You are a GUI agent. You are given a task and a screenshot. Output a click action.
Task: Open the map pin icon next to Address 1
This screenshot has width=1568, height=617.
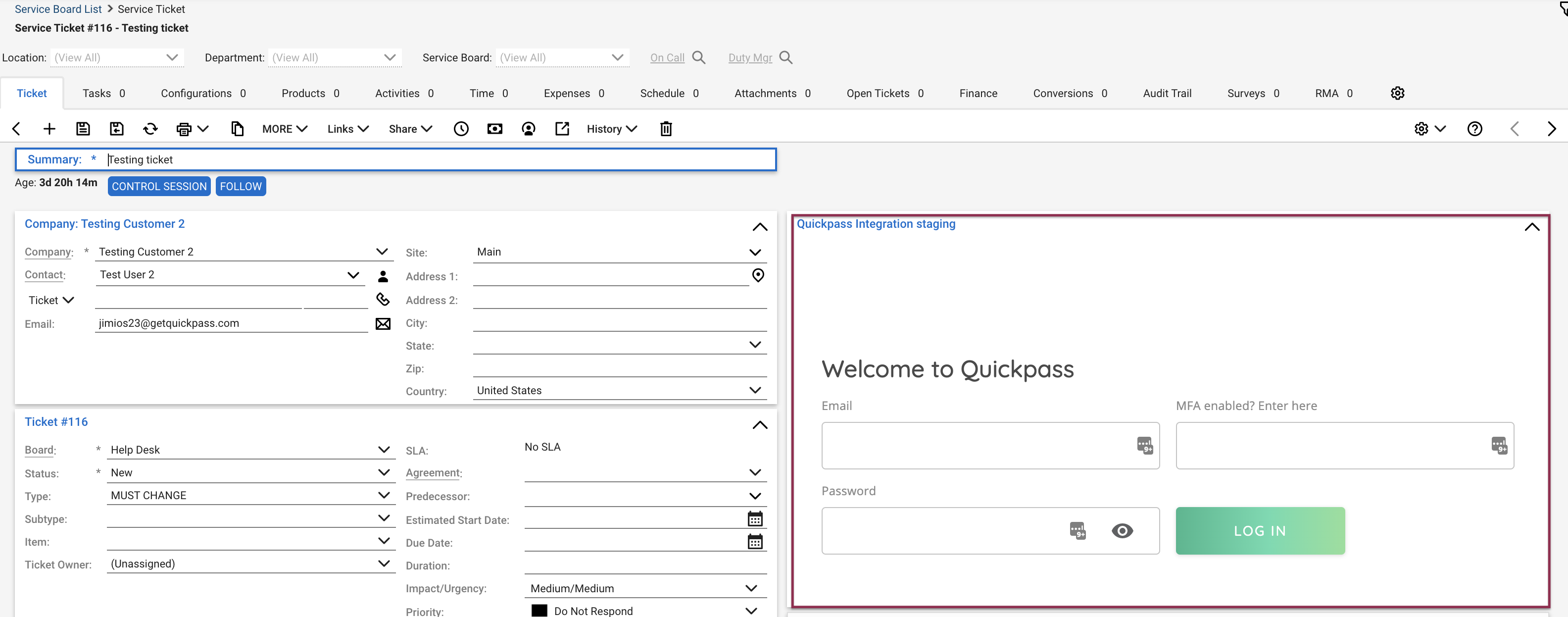(x=758, y=275)
